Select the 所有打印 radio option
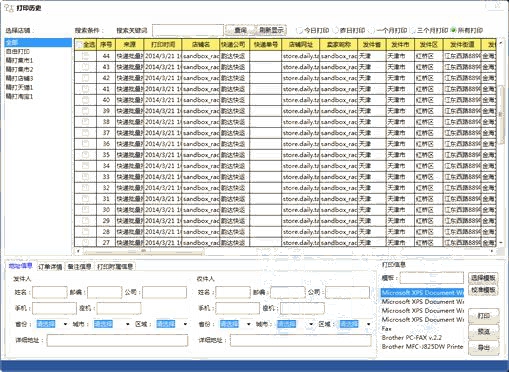The image size is (509, 372). click(453, 30)
